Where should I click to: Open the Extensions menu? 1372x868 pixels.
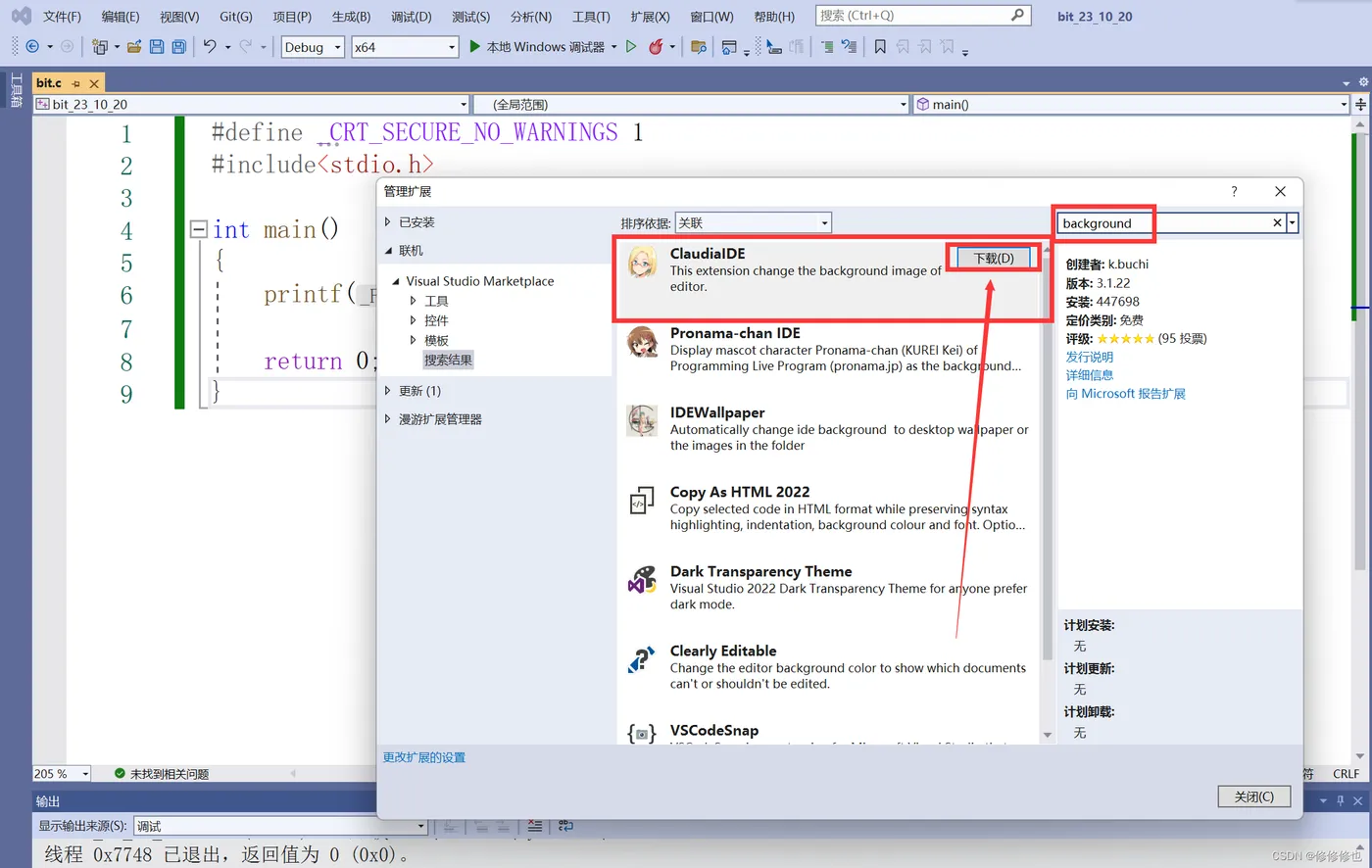click(x=650, y=17)
